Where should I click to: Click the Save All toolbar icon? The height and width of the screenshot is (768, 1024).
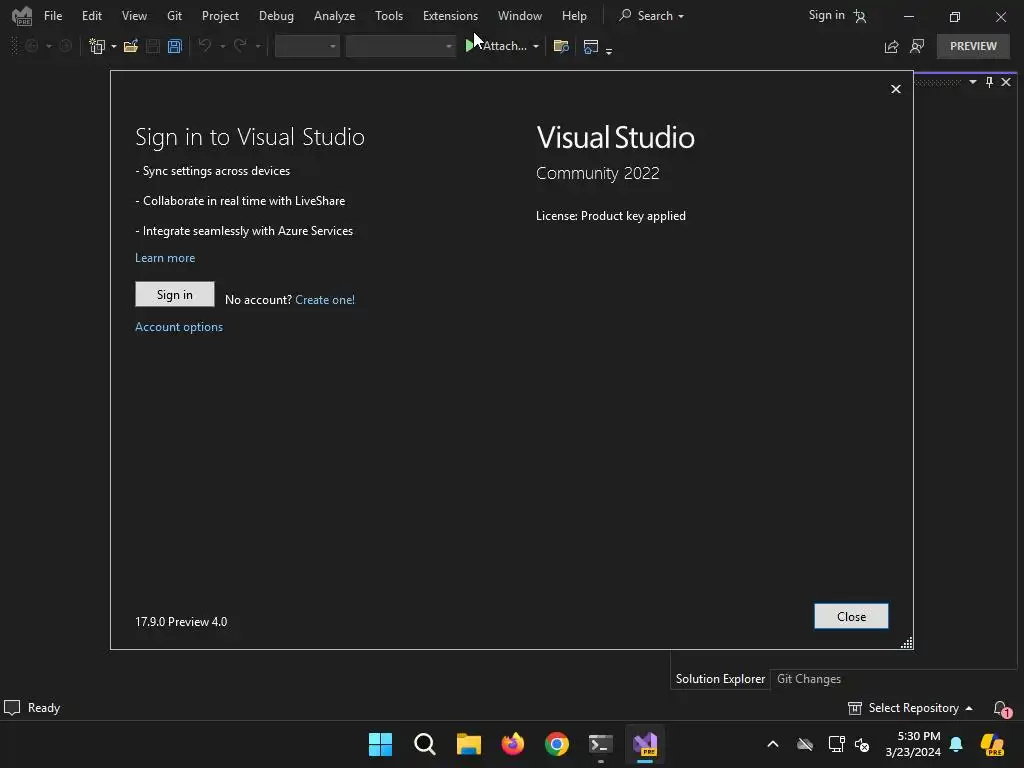(174, 46)
